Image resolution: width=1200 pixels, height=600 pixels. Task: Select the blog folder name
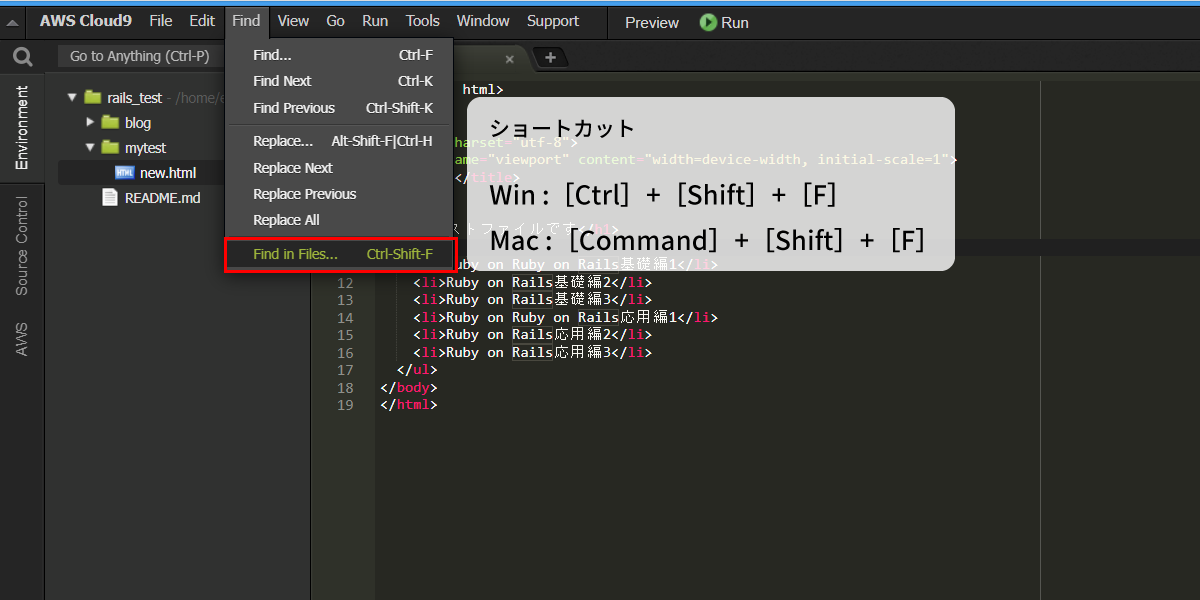(138, 123)
